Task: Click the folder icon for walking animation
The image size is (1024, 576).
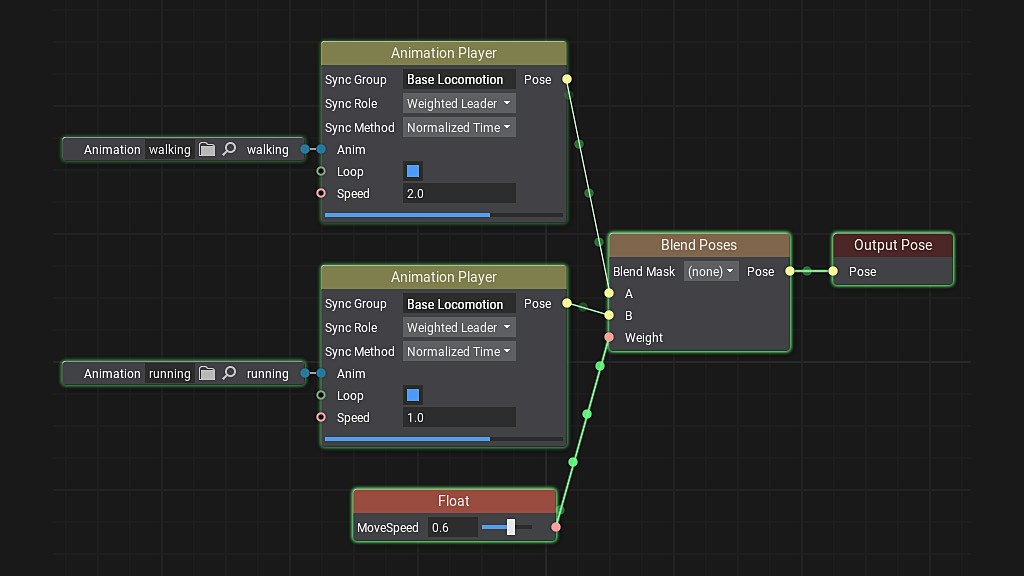Action: pos(207,149)
